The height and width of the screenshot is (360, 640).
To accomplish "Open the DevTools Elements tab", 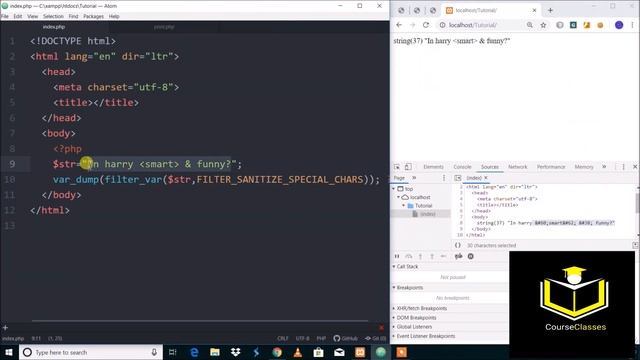I will point(433,167).
